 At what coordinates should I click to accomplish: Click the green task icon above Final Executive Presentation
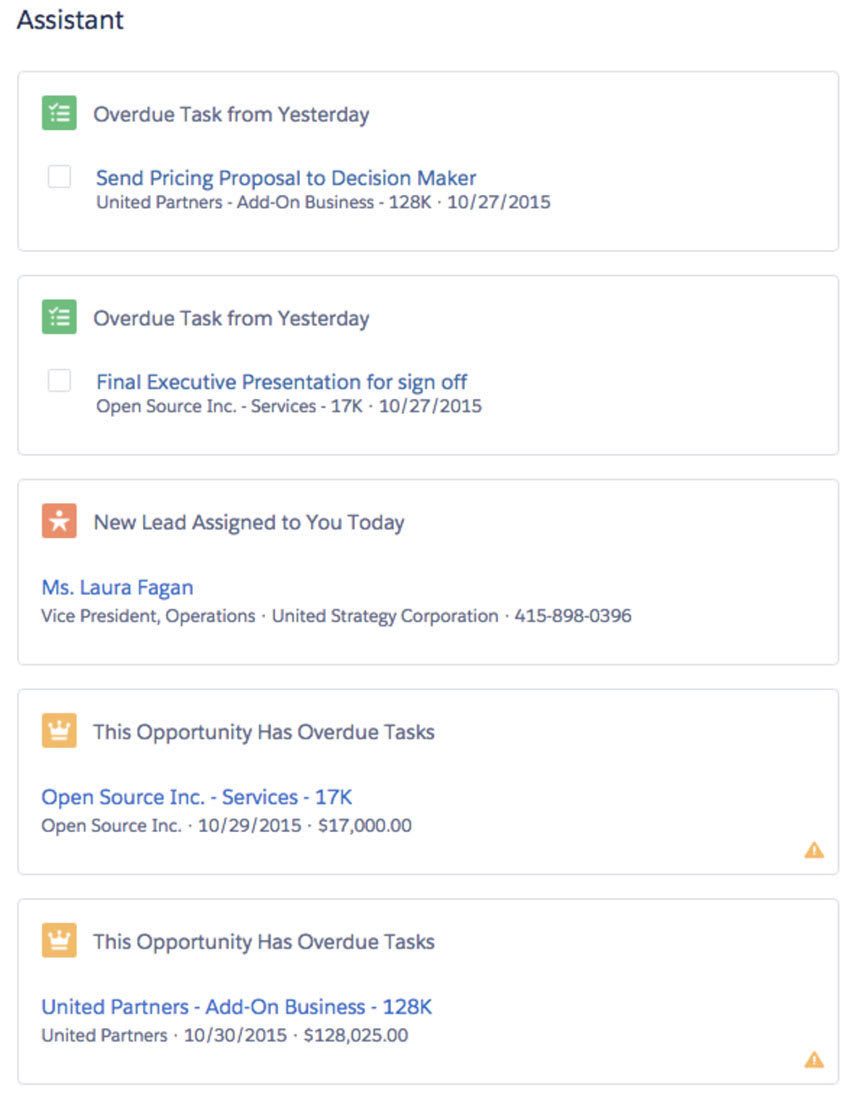(59, 318)
